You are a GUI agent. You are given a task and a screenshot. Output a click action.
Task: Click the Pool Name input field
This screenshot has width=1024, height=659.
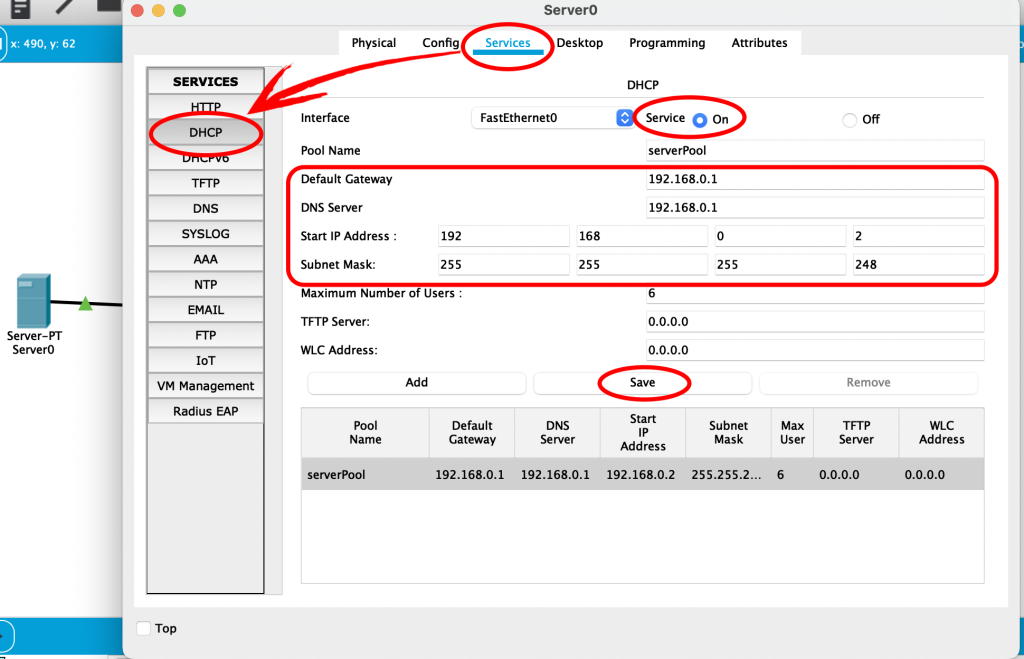pos(815,151)
